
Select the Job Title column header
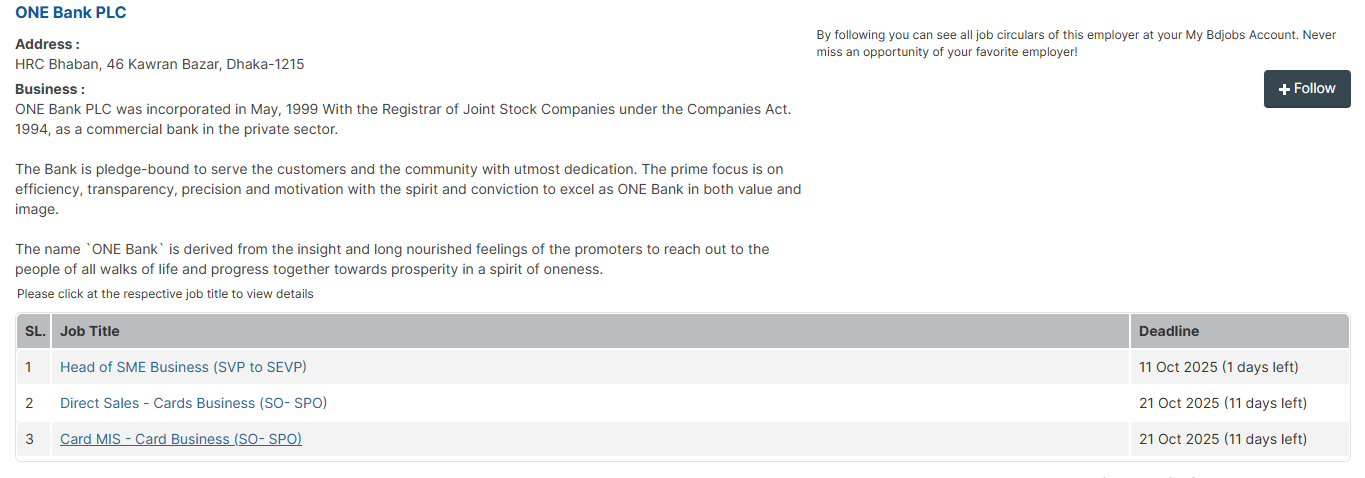pos(90,331)
